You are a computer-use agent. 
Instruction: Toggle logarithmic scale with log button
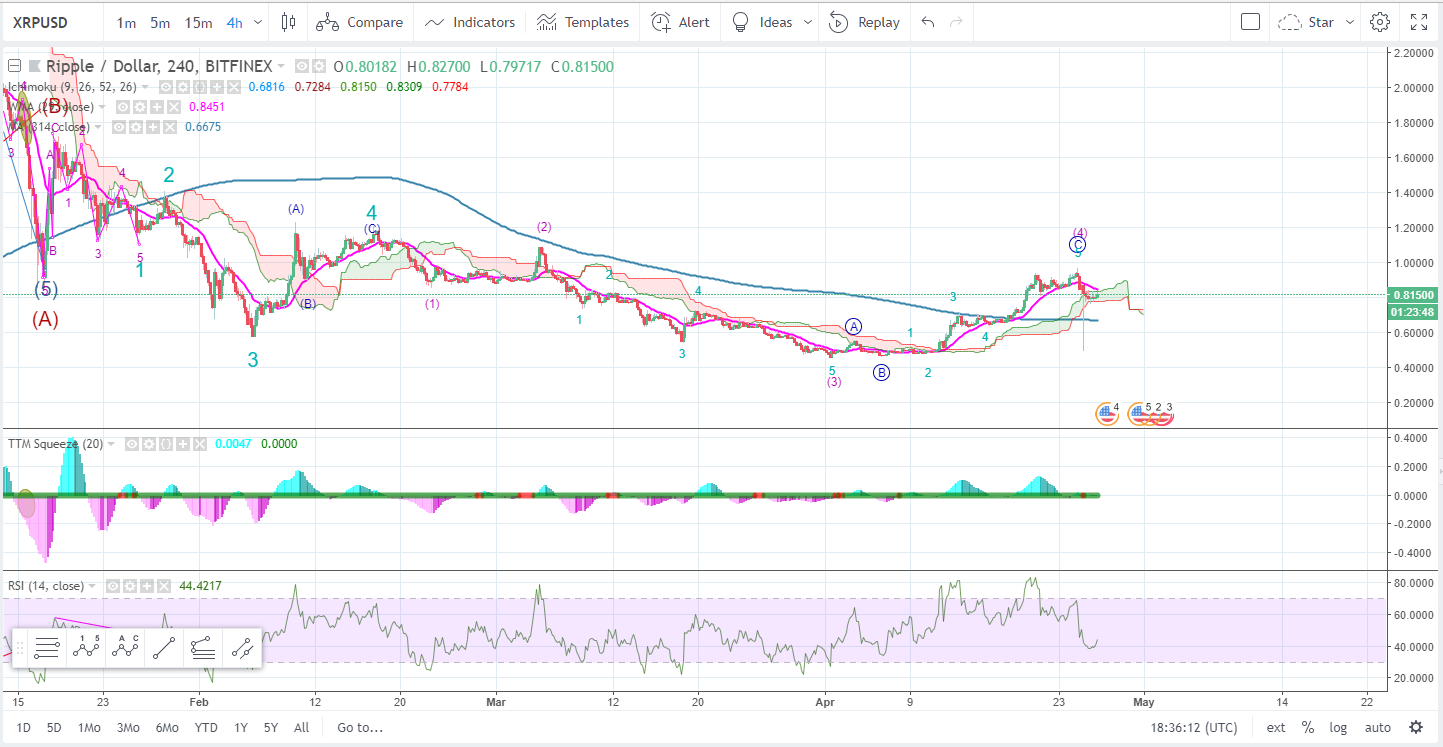point(1338,727)
